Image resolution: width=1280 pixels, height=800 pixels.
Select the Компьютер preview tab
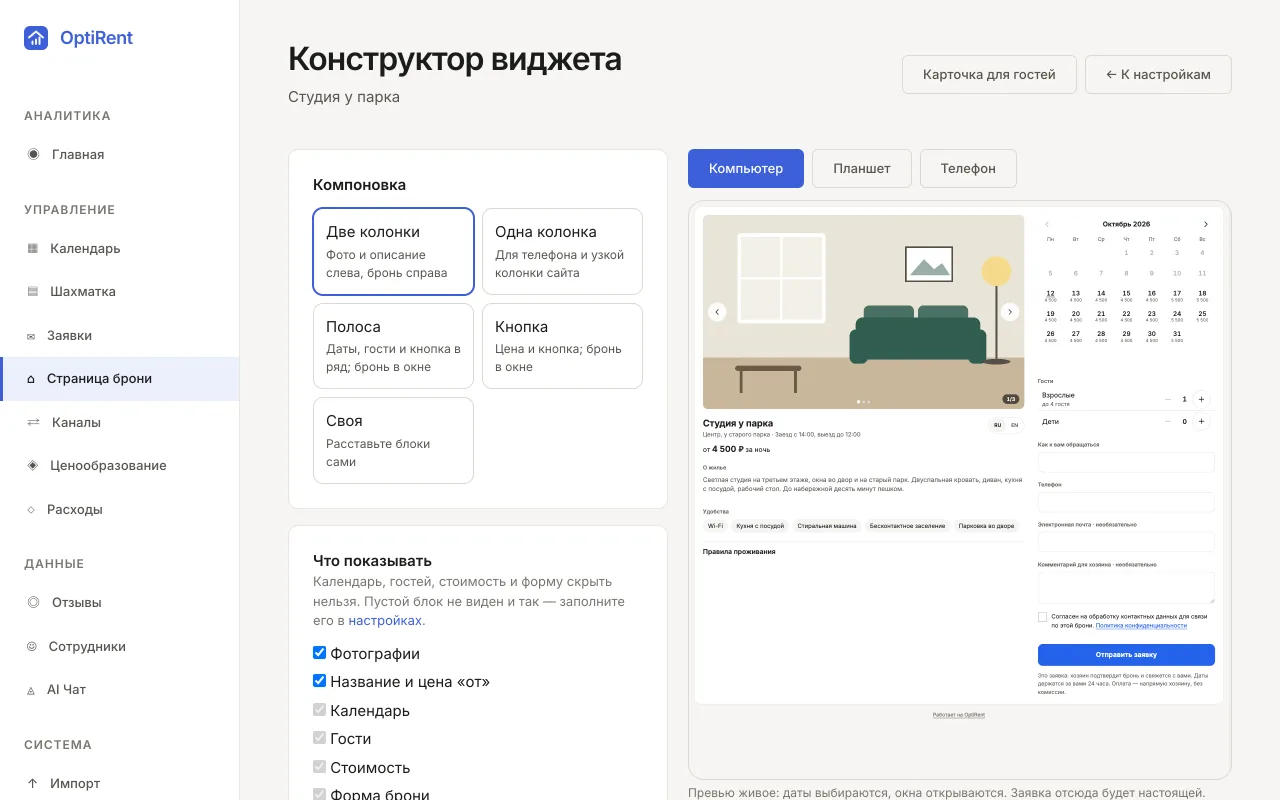(746, 168)
